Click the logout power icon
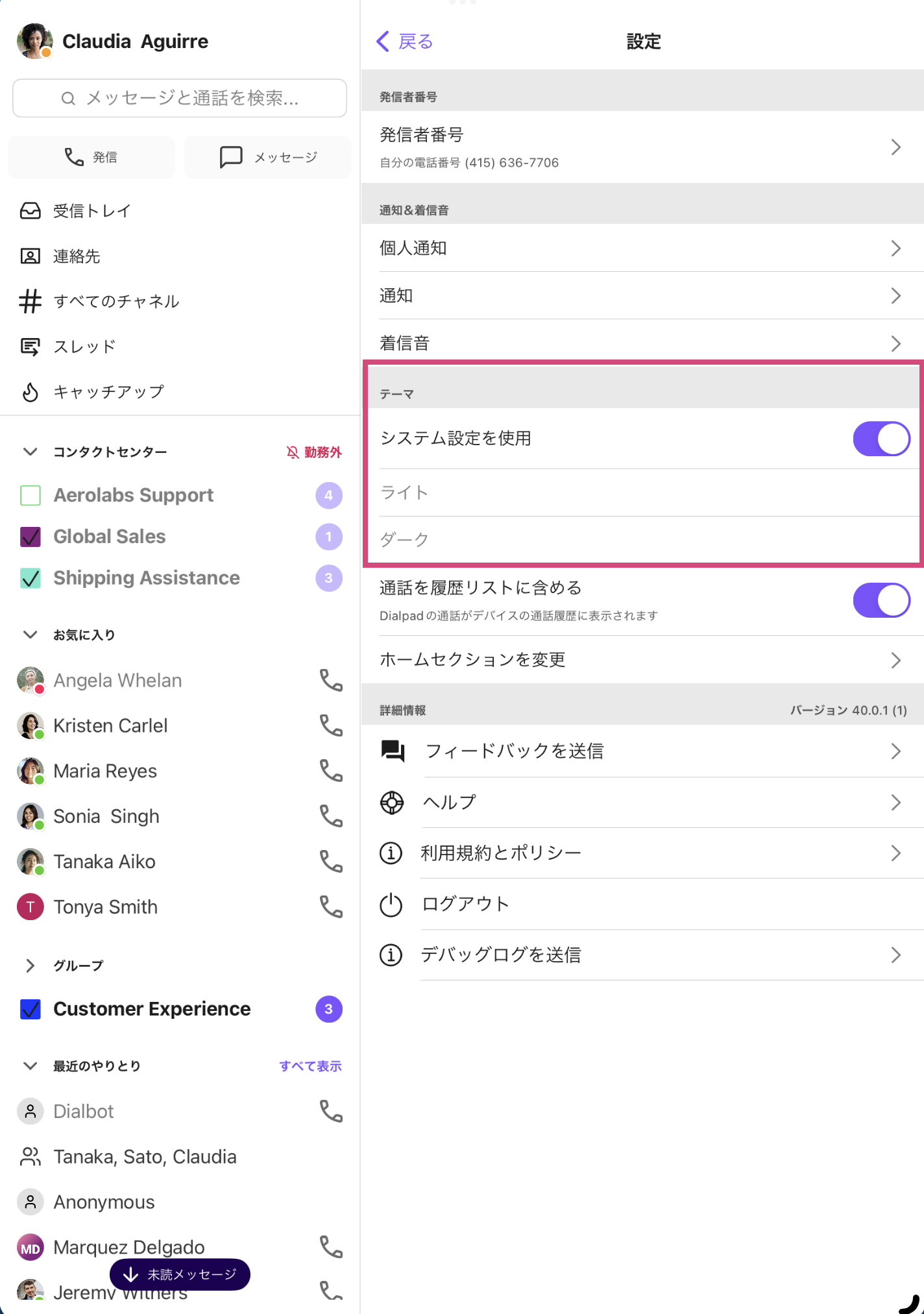 click(391, 905)
